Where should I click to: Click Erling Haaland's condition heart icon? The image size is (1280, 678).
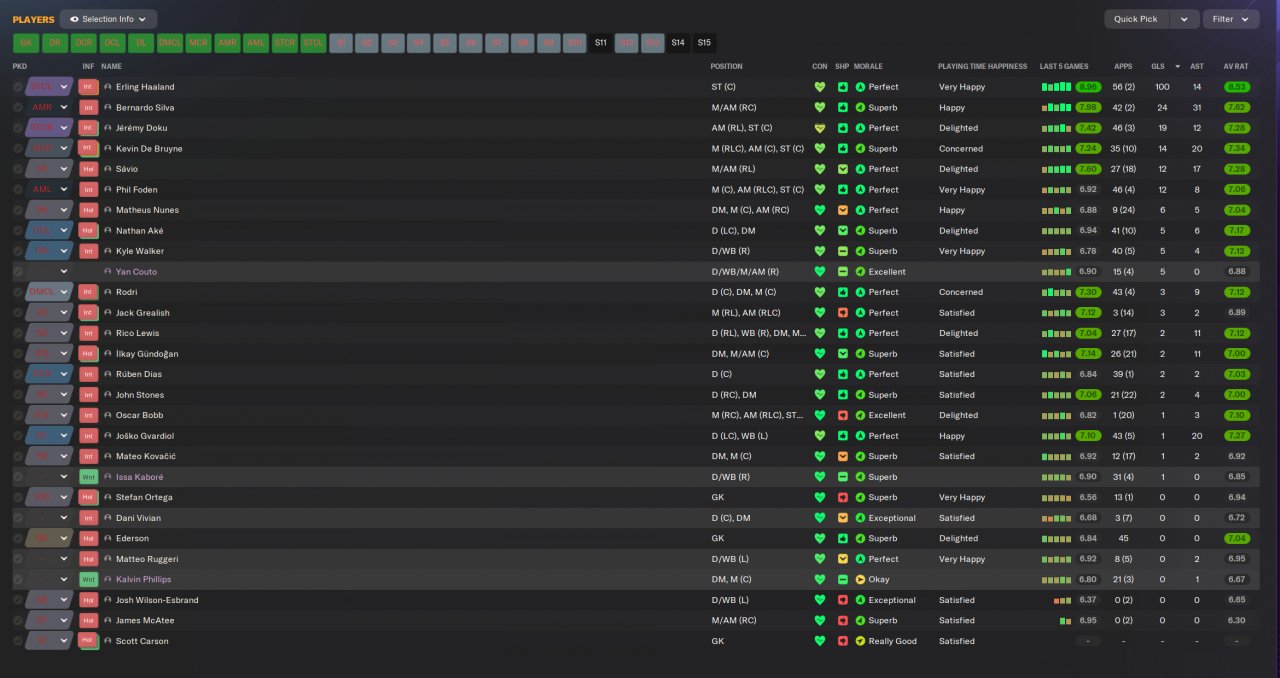point(820,87)
